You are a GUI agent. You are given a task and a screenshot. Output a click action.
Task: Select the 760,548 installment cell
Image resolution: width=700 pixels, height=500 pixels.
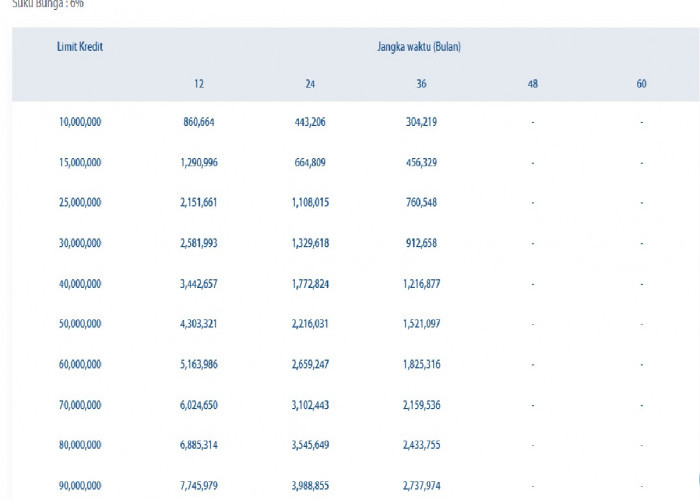click(421, 203)
